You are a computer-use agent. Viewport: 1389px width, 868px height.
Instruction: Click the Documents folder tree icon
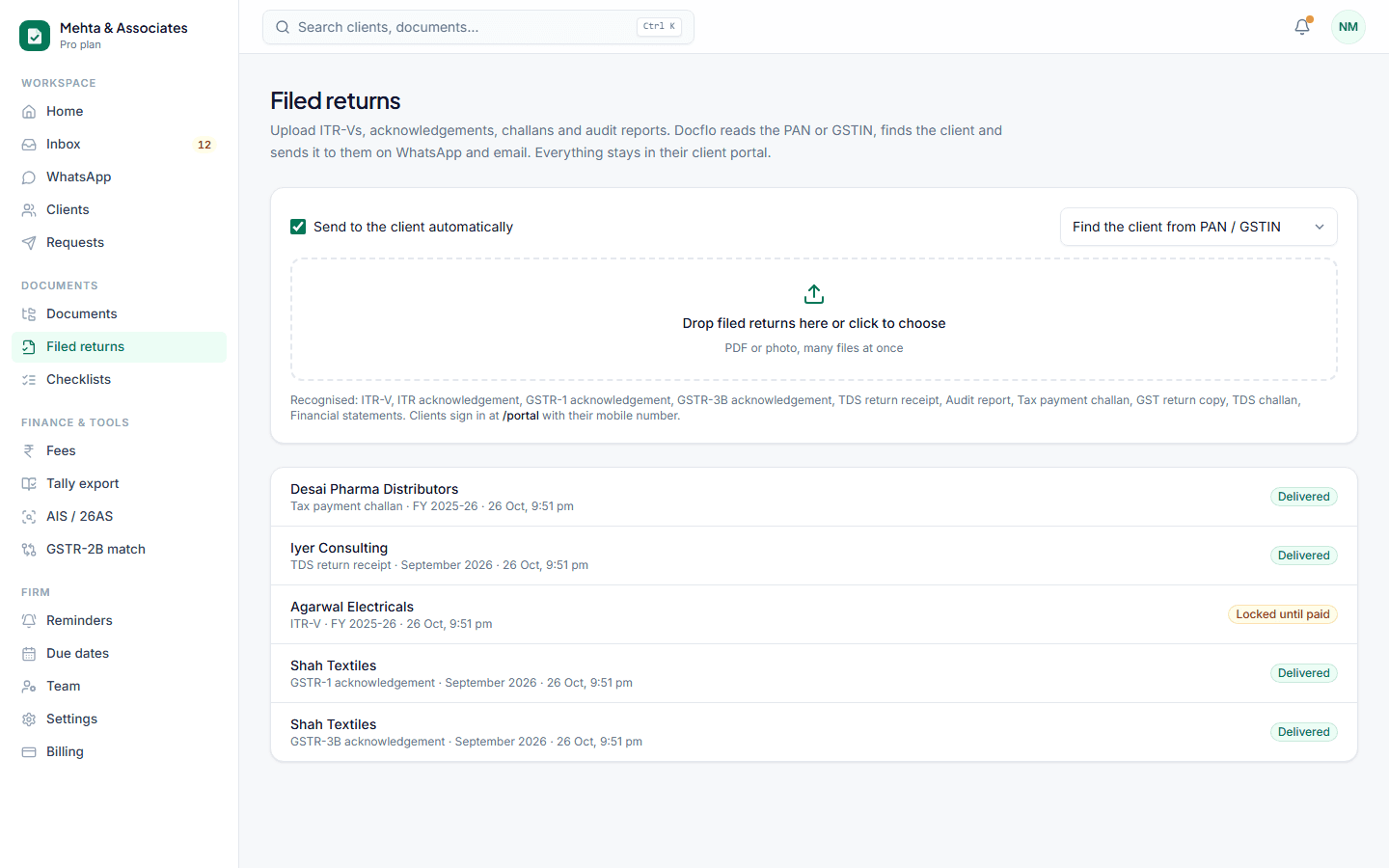(29, 314)
